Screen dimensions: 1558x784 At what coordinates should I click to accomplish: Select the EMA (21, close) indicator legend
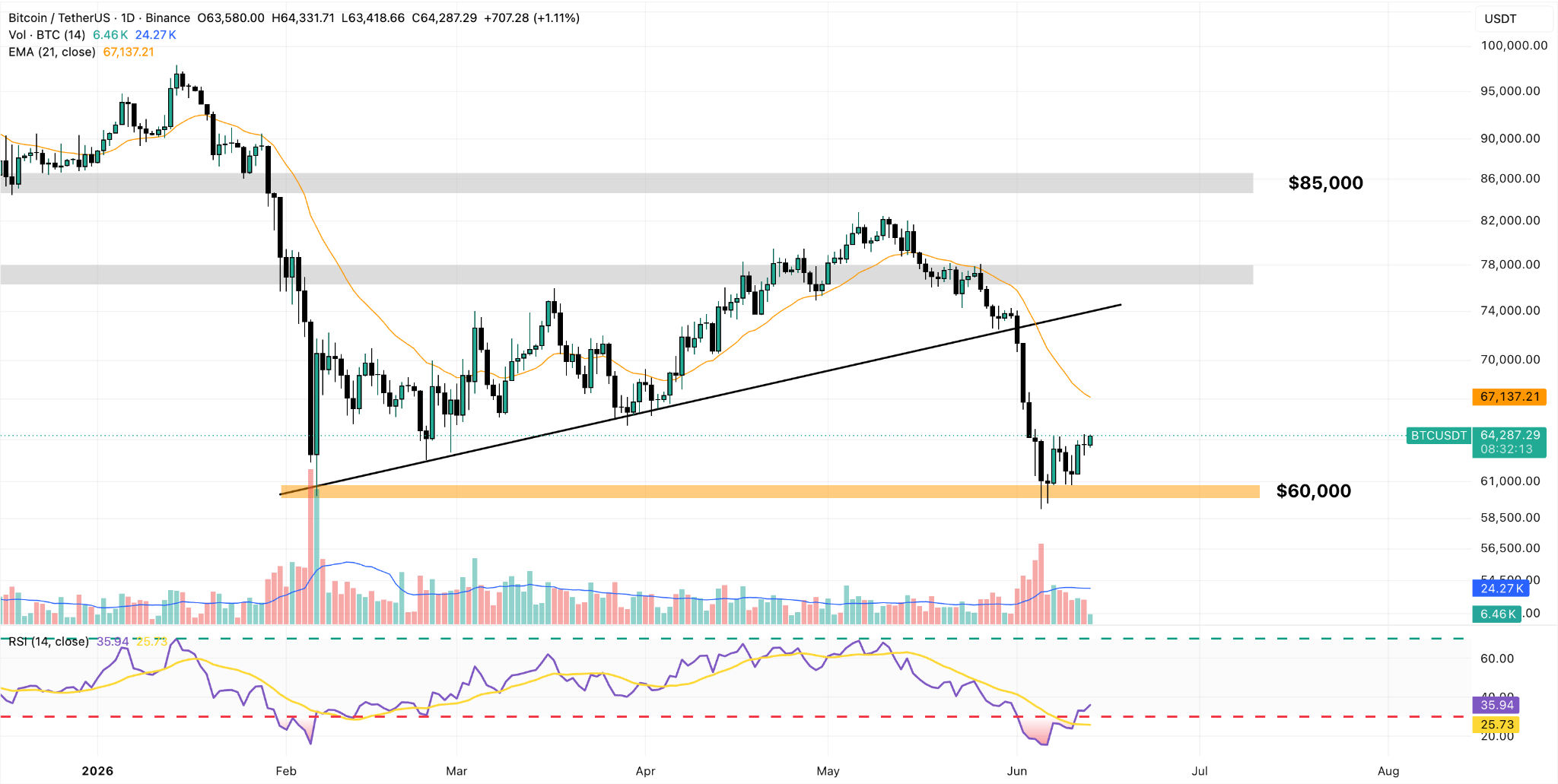pyautogui.click(x=52, y=52)
